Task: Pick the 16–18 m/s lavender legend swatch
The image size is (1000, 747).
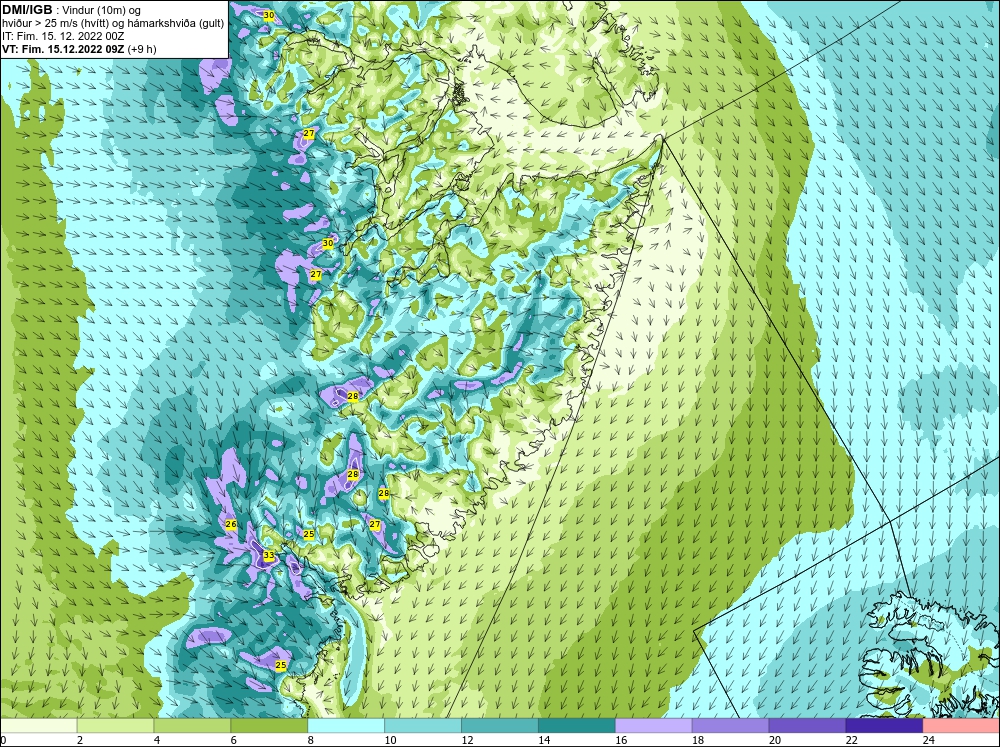Action: [653, 726]
